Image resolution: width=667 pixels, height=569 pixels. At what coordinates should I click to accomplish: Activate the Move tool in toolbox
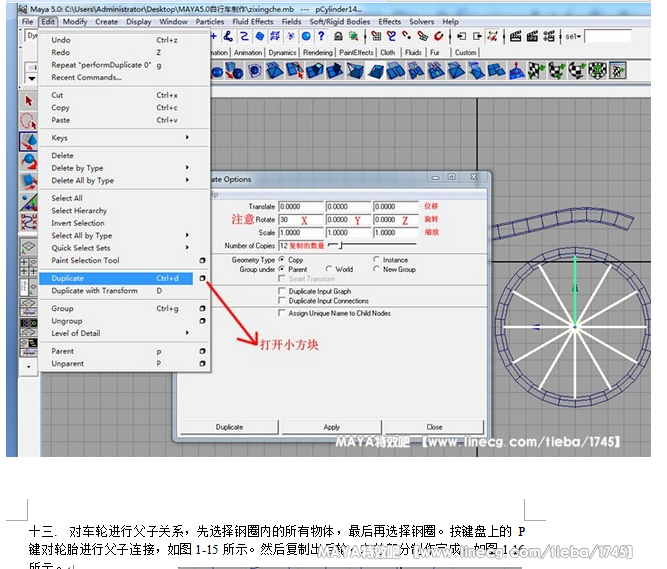point(29,142)
